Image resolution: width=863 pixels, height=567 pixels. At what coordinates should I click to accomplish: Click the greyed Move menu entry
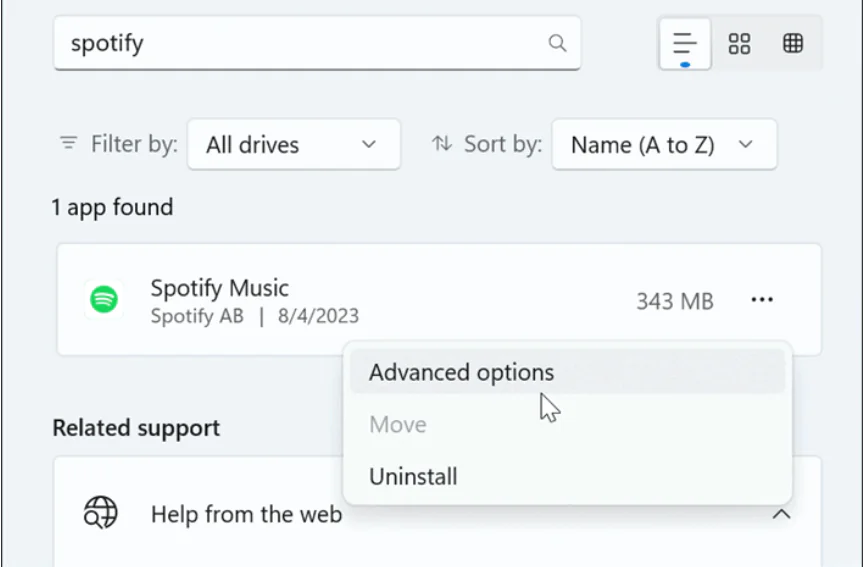point(398,425)
